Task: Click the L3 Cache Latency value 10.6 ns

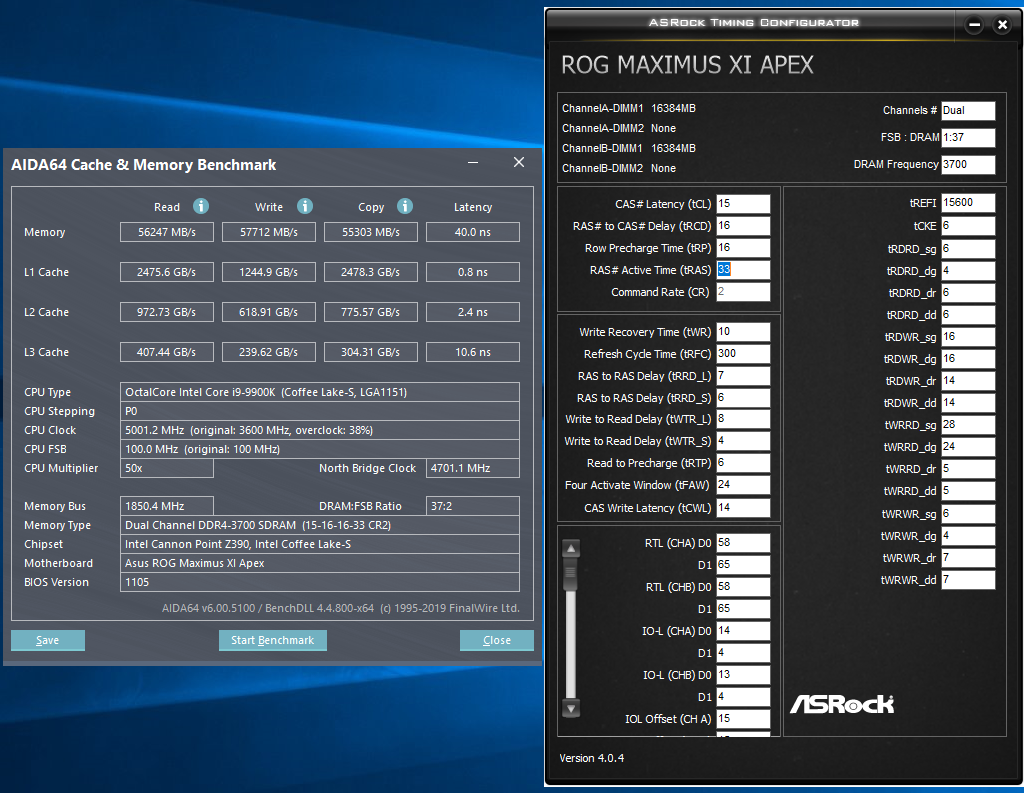Action: (x=473, y=352)
